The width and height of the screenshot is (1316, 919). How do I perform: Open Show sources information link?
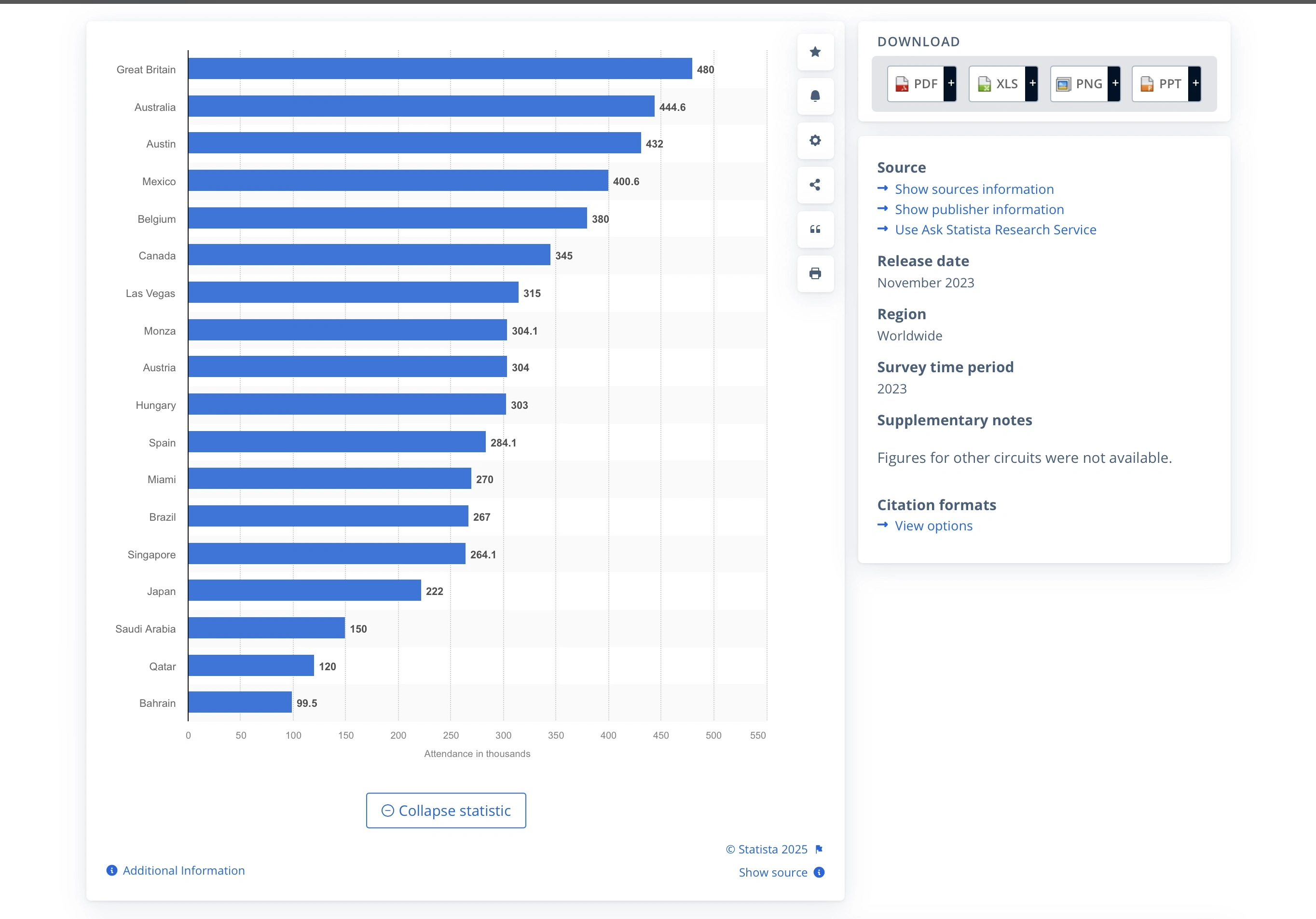pos(974,189)
